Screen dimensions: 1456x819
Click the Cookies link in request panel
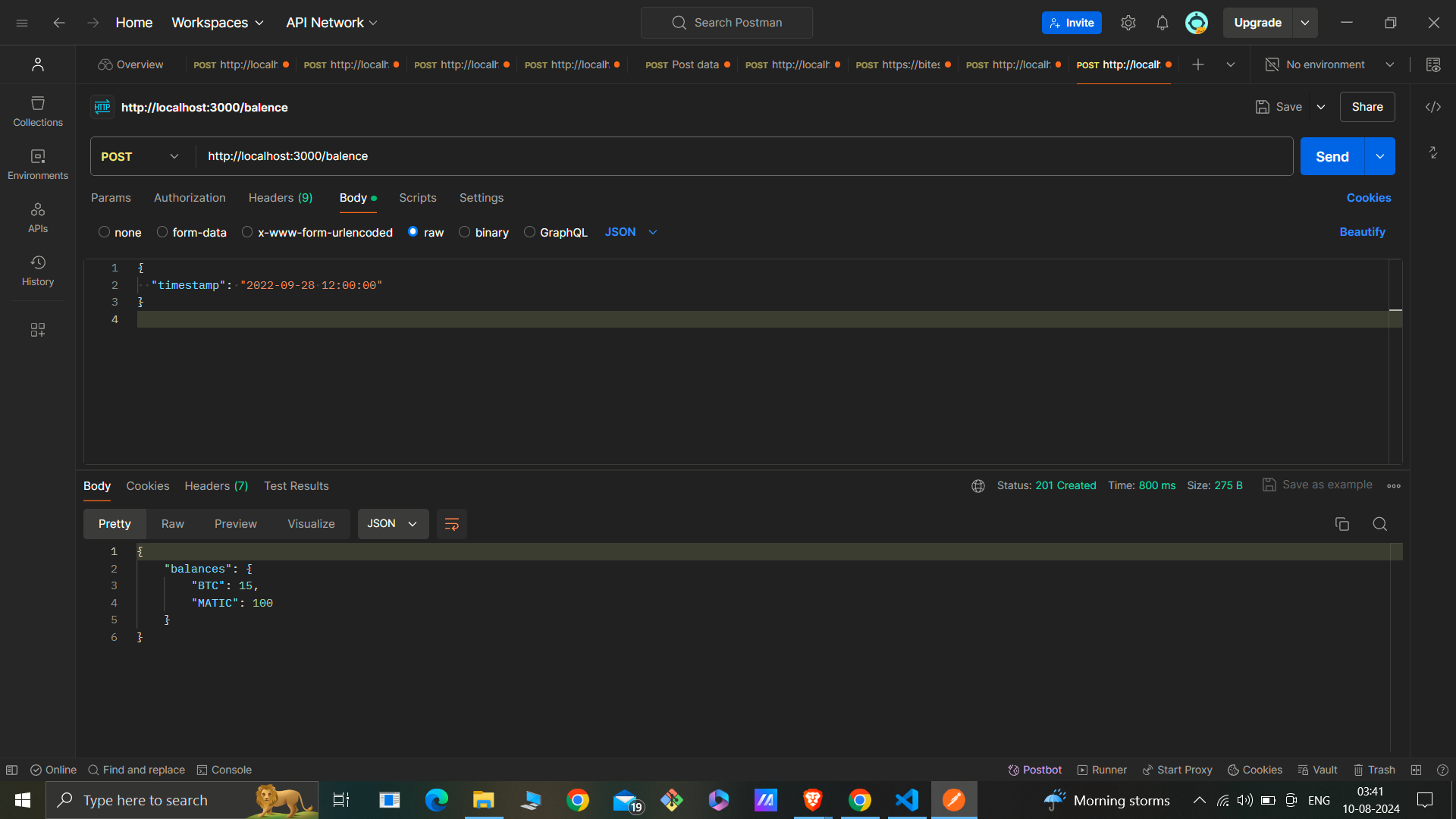[1369, 197]
